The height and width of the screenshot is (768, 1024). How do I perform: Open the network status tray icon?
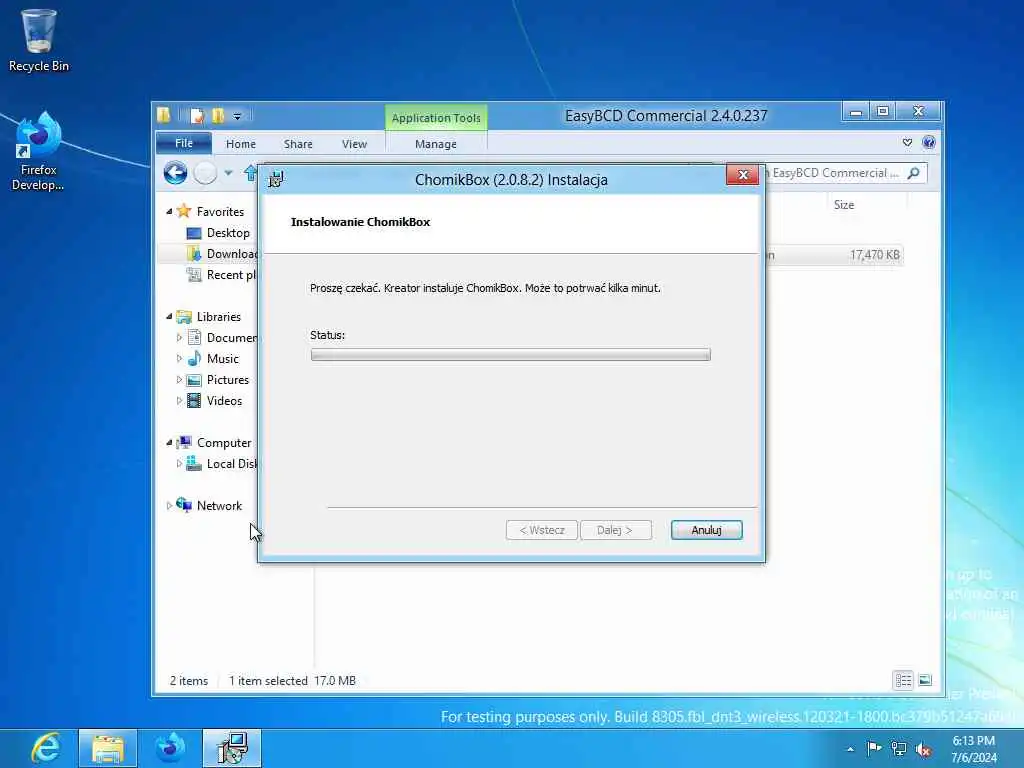(x=899, y=749)
